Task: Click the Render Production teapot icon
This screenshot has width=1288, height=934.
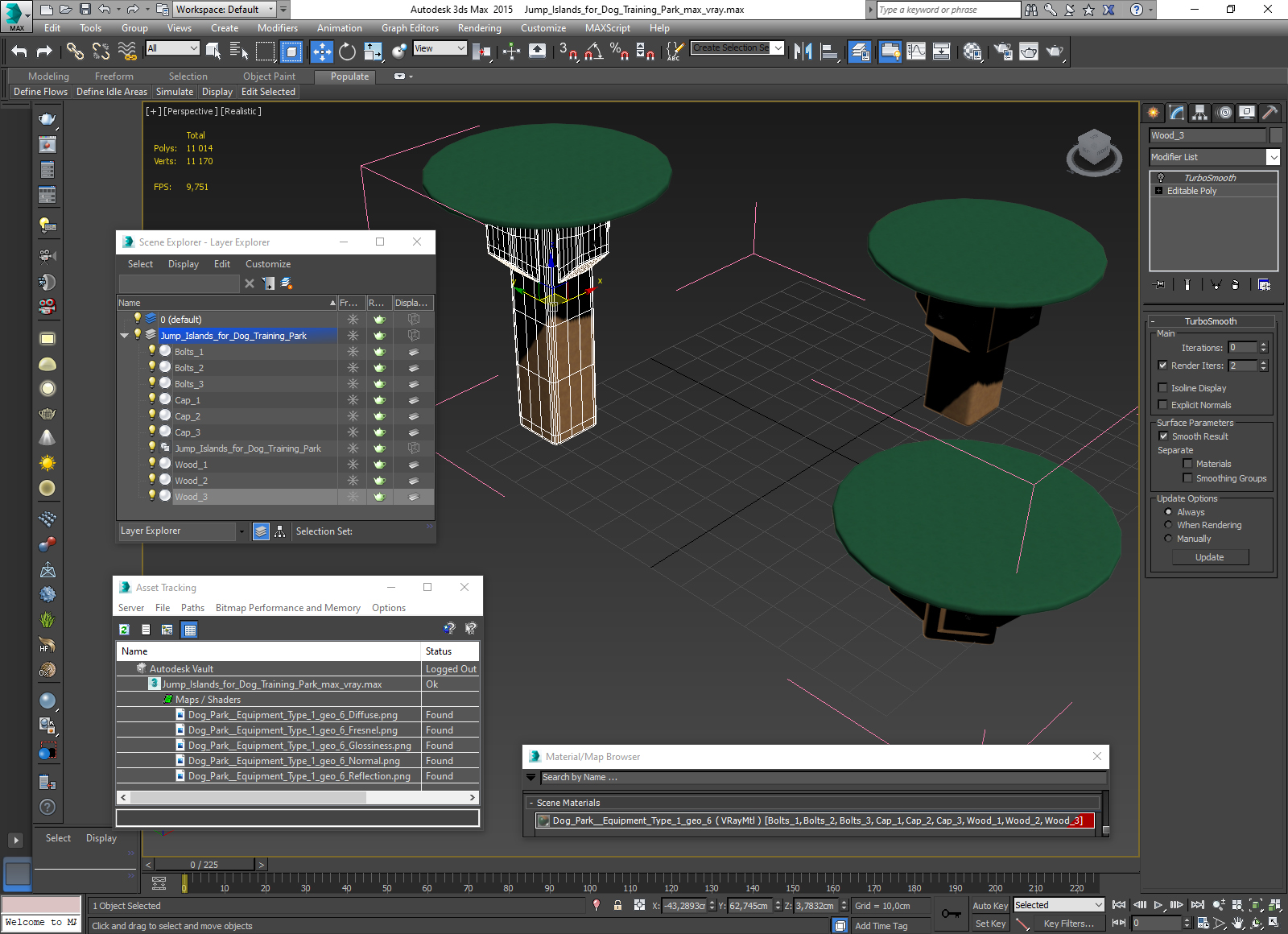Action: click(x=1055, y=52)
